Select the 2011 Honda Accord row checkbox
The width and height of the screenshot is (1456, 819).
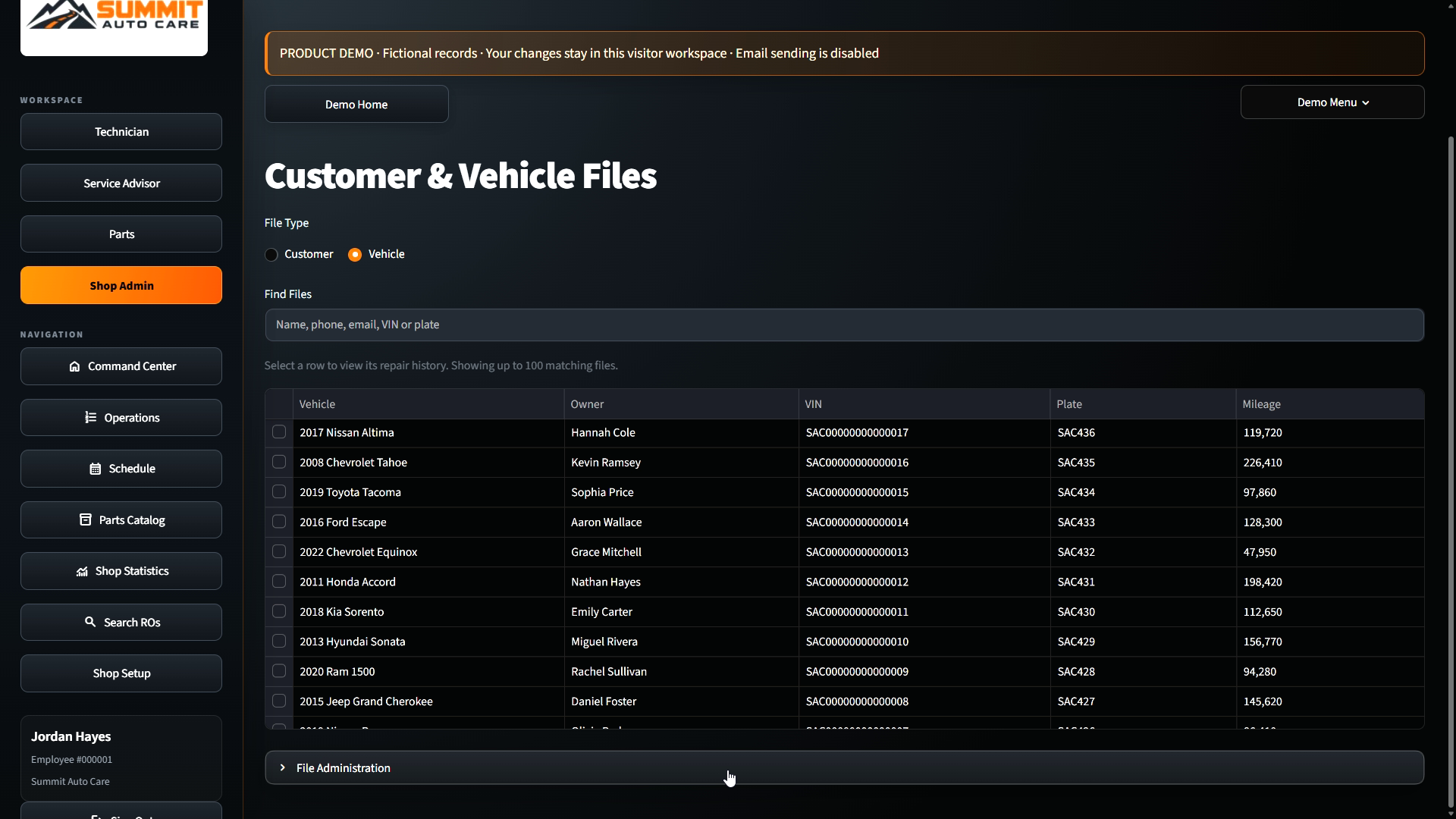[279, 582]
